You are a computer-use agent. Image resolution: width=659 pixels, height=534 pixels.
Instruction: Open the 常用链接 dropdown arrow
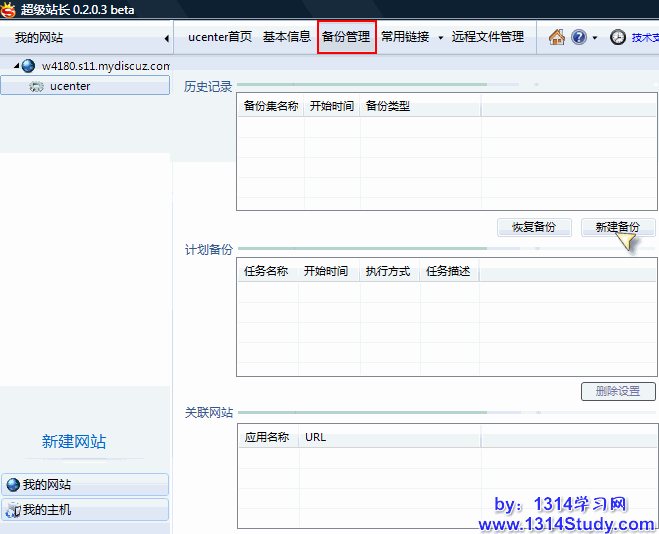coord(441,38)
